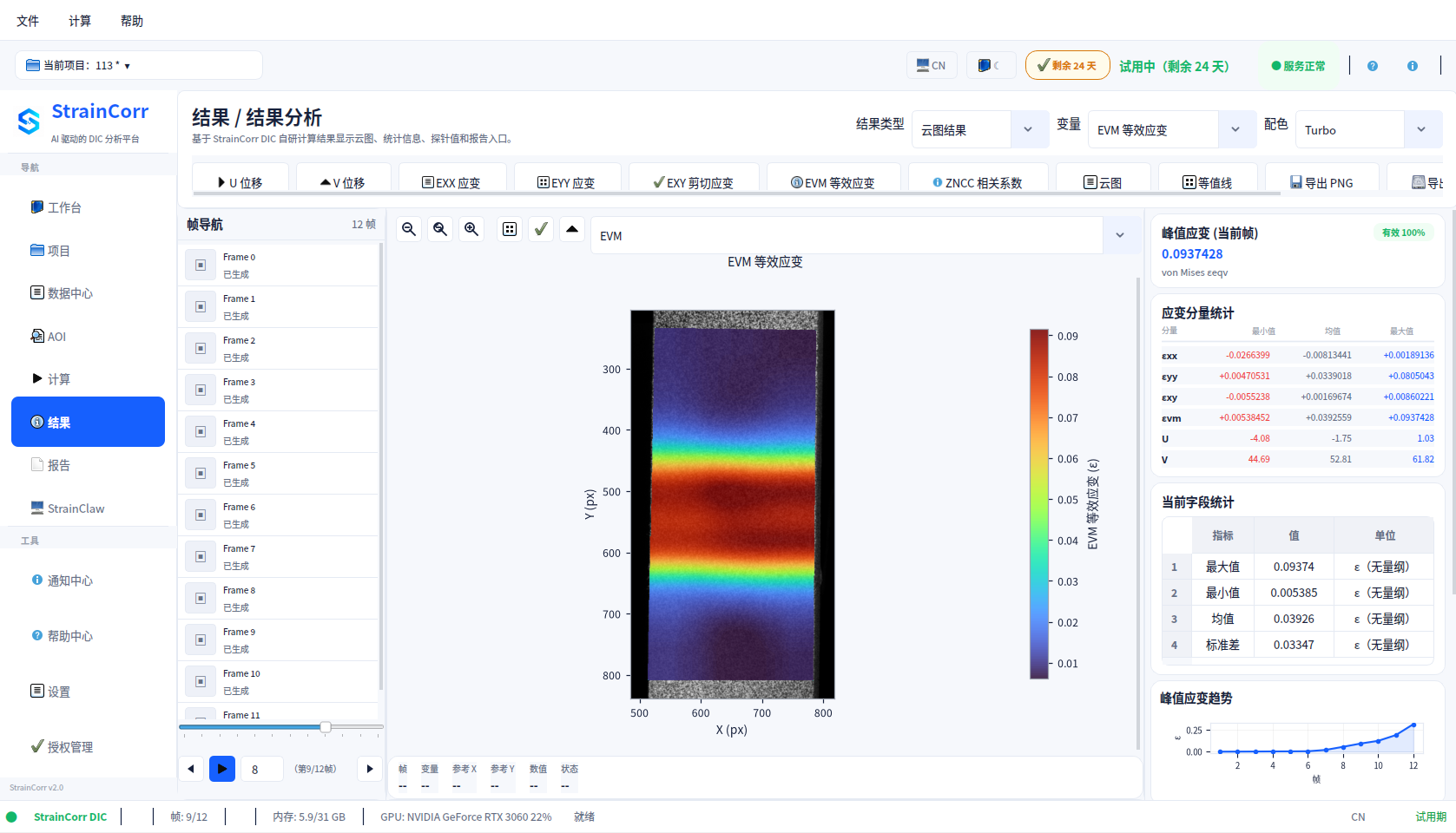The width and height of the screenshot is (1456, 833).
Task: Click the zoom reset magnifier icon
Action: point(440,229)
